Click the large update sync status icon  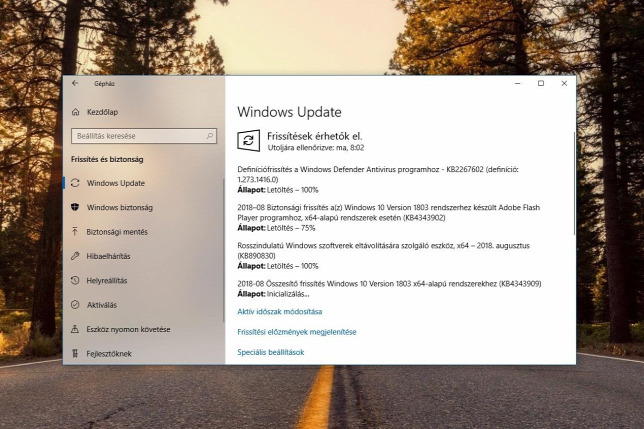248,141
